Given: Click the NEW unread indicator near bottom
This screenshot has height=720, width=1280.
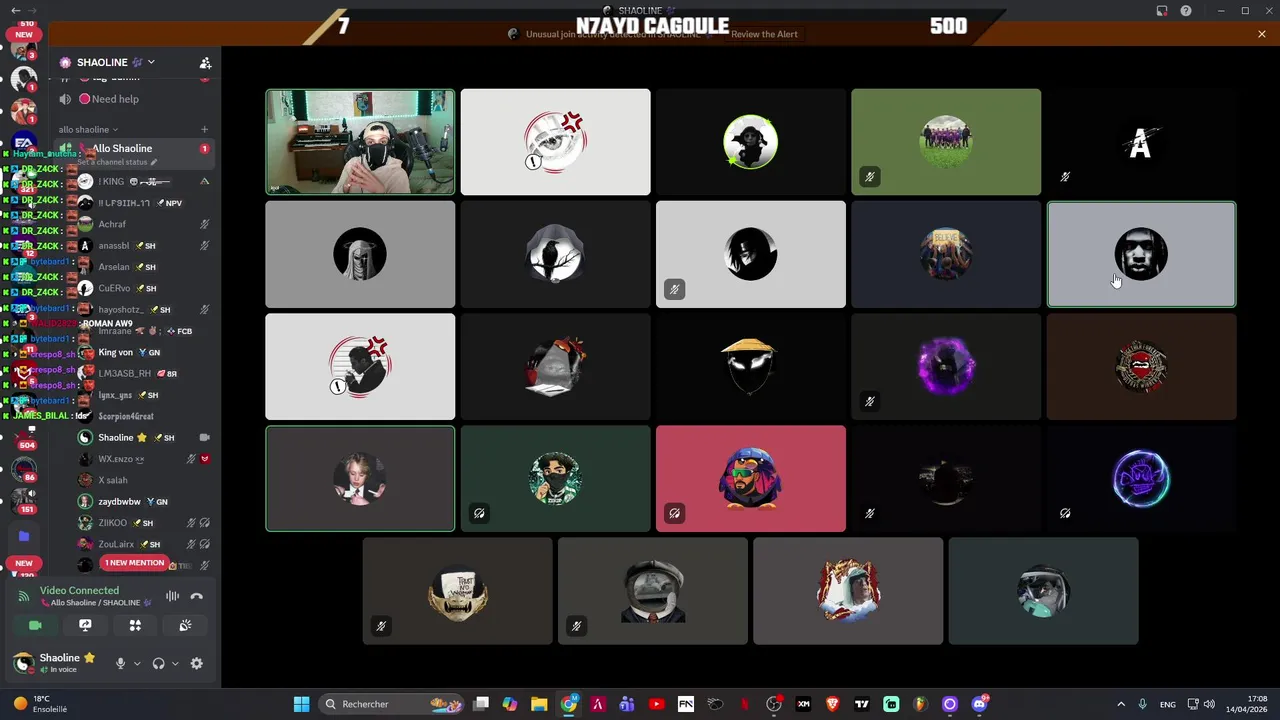Looking at the screenshot, I should click(24, 563).
